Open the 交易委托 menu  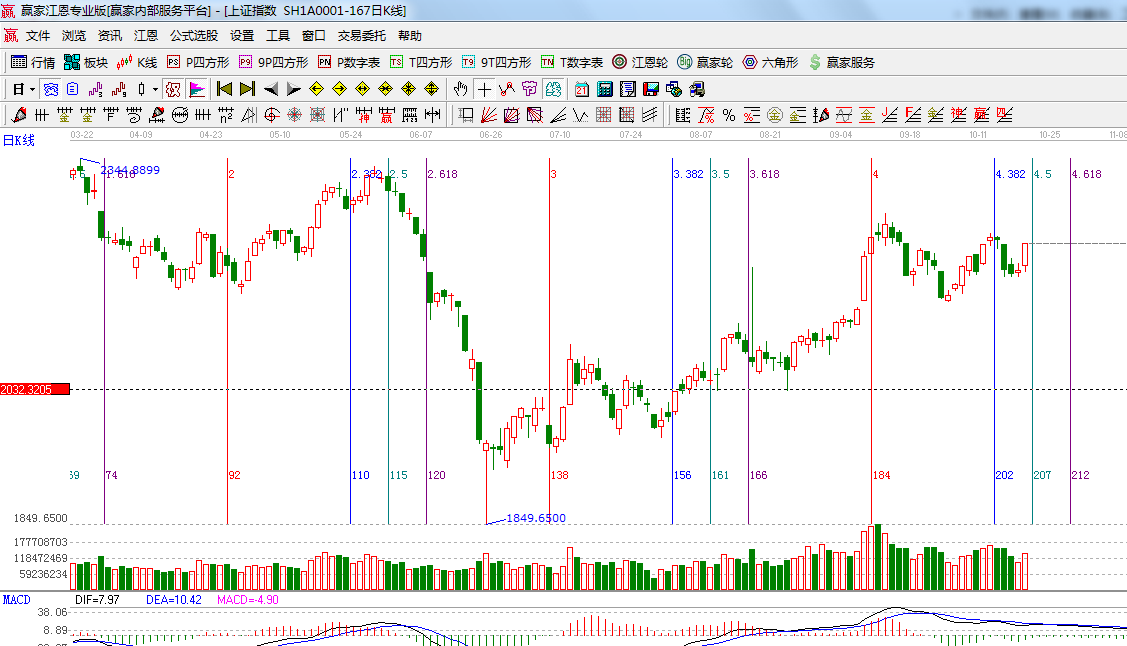[x=361, y=35]
